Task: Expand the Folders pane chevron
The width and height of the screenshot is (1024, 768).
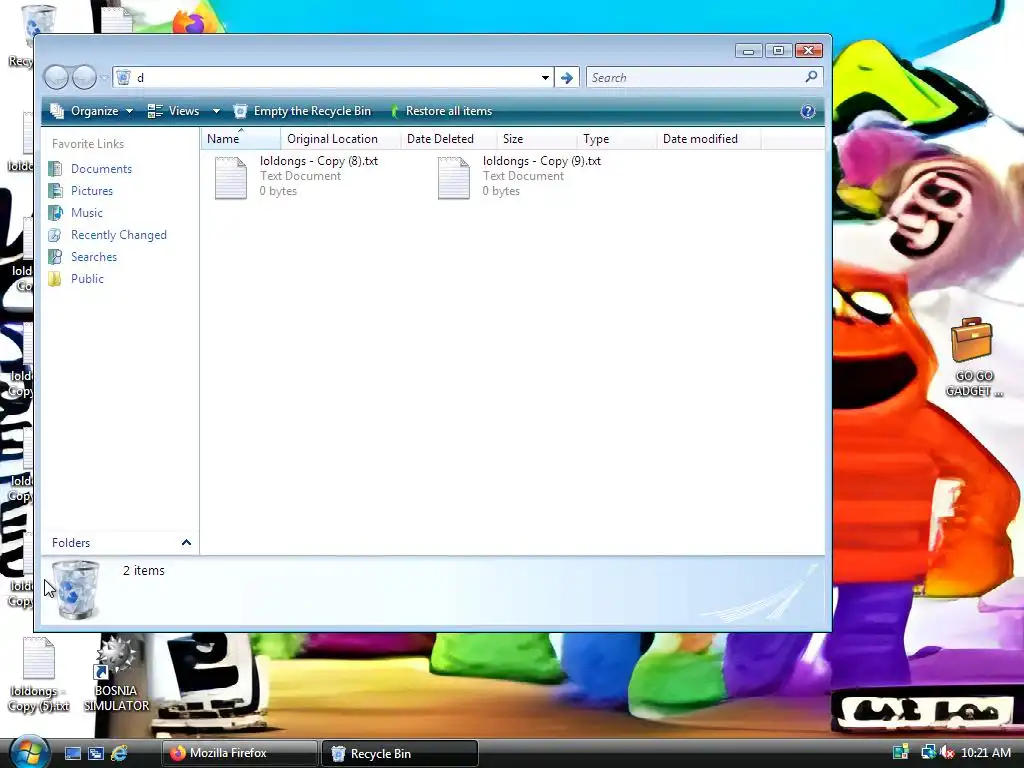Action: click(x=186, y=543)
